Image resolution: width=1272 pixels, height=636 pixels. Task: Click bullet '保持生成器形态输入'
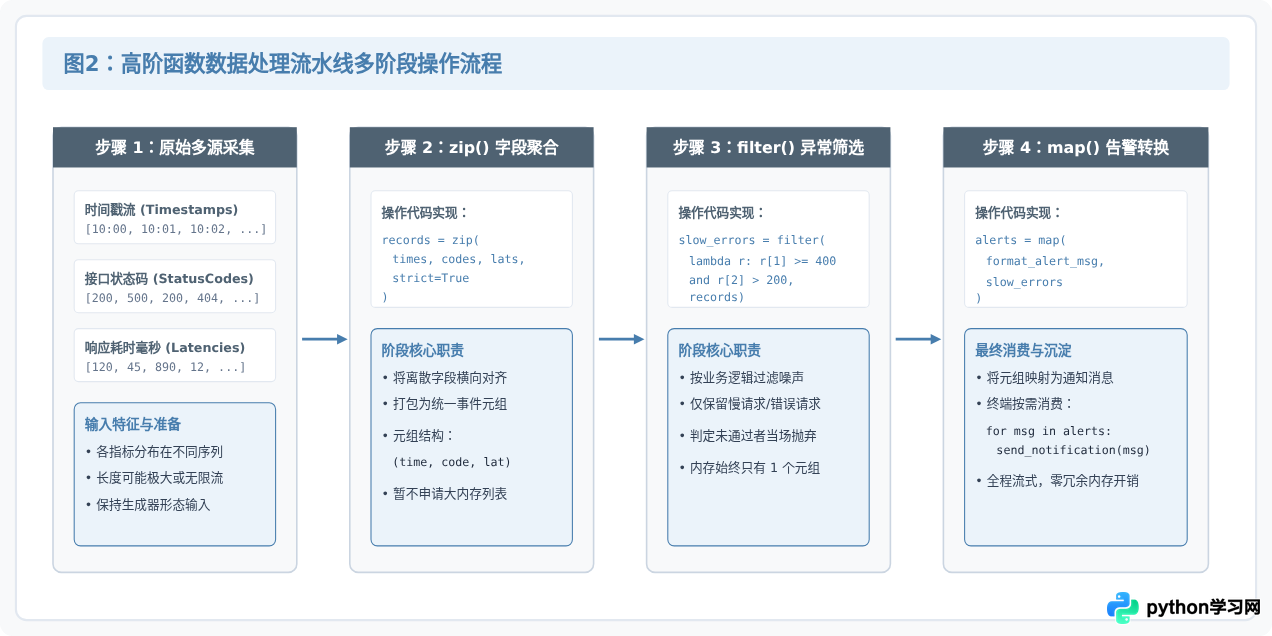(x=147, y=505)
